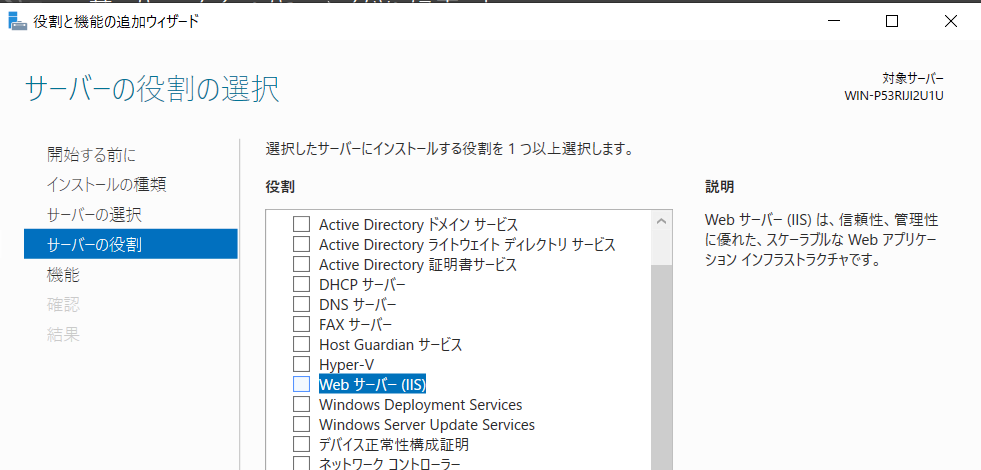Select the ネットワーク コントローラー role label
981x470 pixels.
coord(390,464)
